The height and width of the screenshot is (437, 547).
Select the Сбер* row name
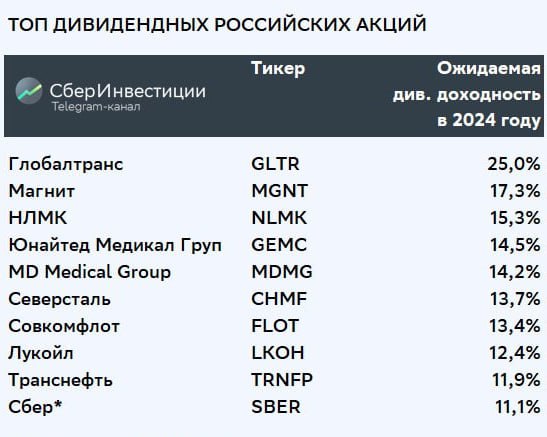pos(35,407)
